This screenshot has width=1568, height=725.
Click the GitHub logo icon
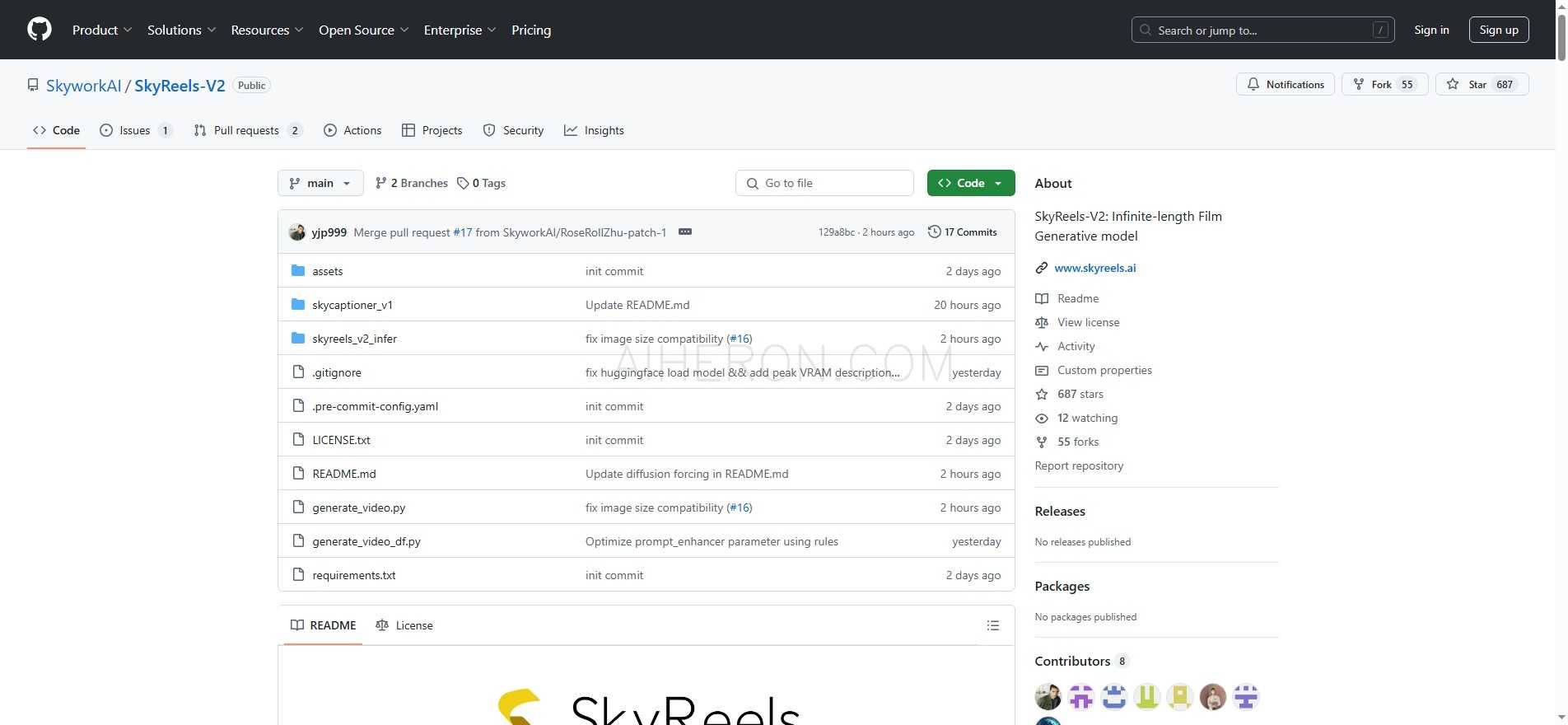pos(40,30)
